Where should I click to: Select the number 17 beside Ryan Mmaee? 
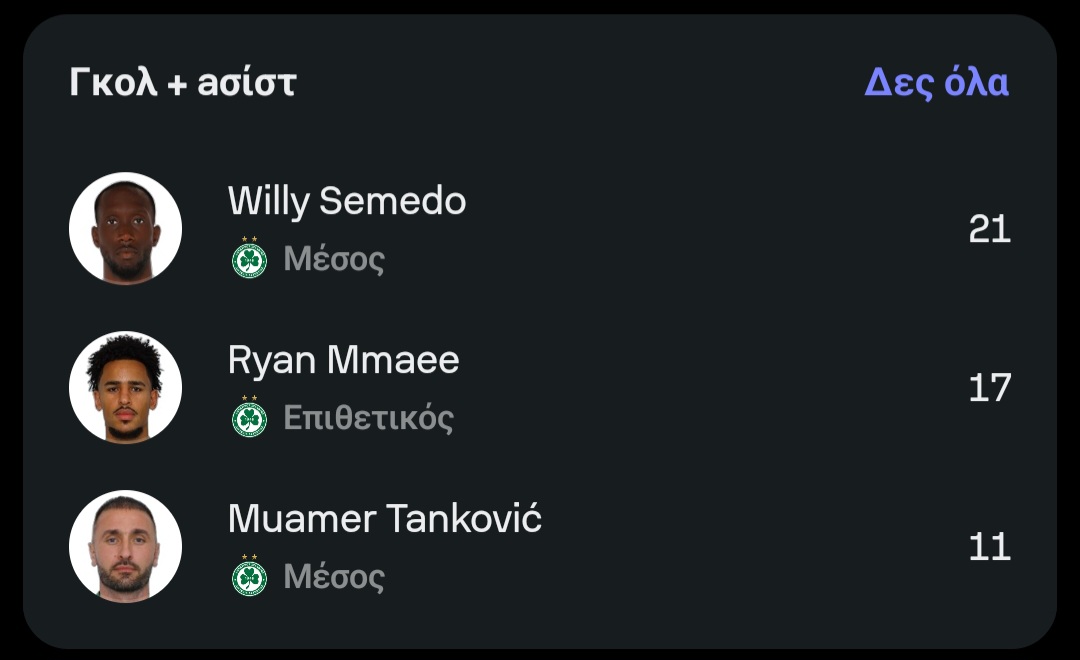989,388
